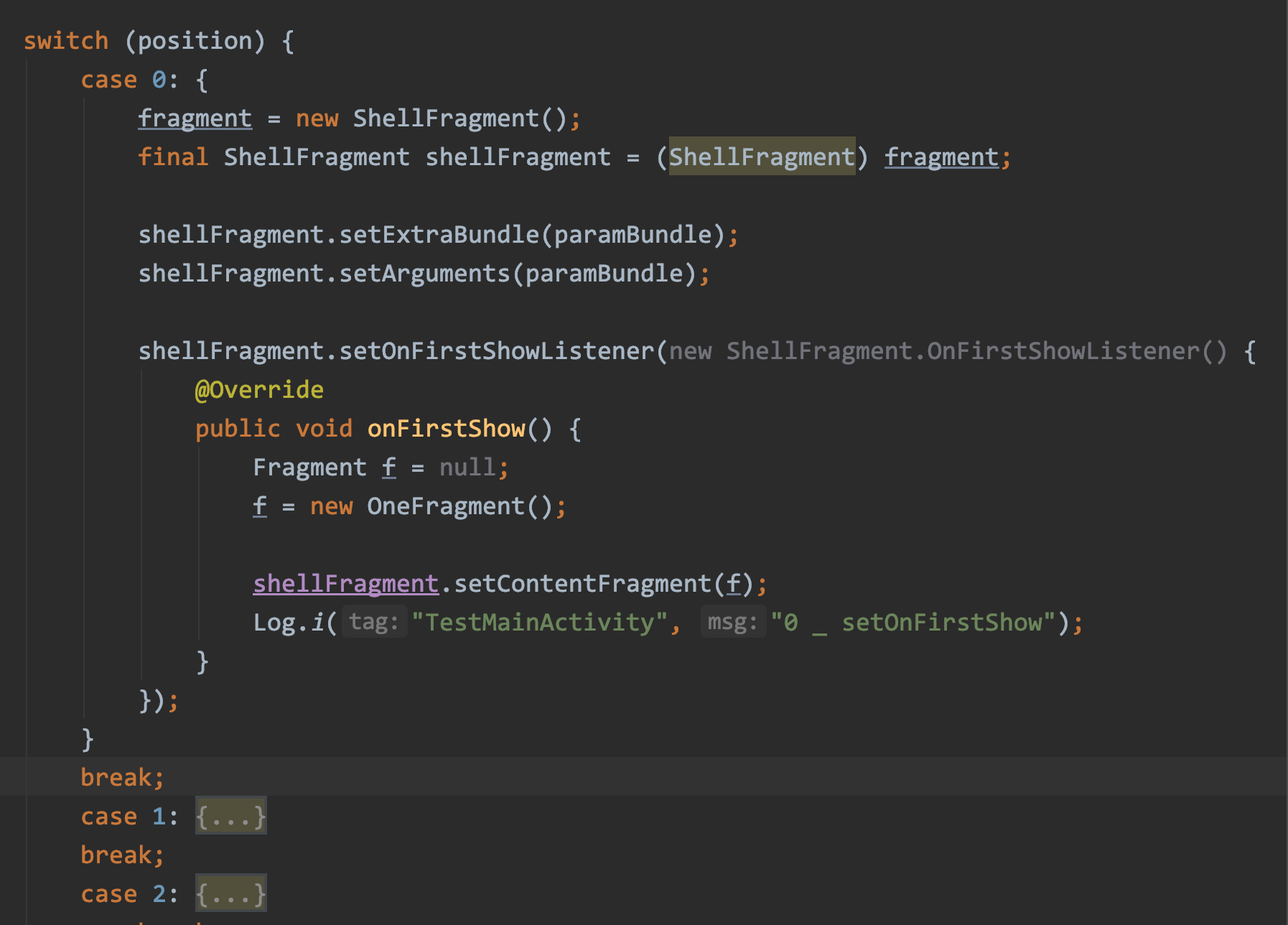Click the closing '});' of the listener
The height and width of the screenshot is (925, 1288).
tap(158, 700)
